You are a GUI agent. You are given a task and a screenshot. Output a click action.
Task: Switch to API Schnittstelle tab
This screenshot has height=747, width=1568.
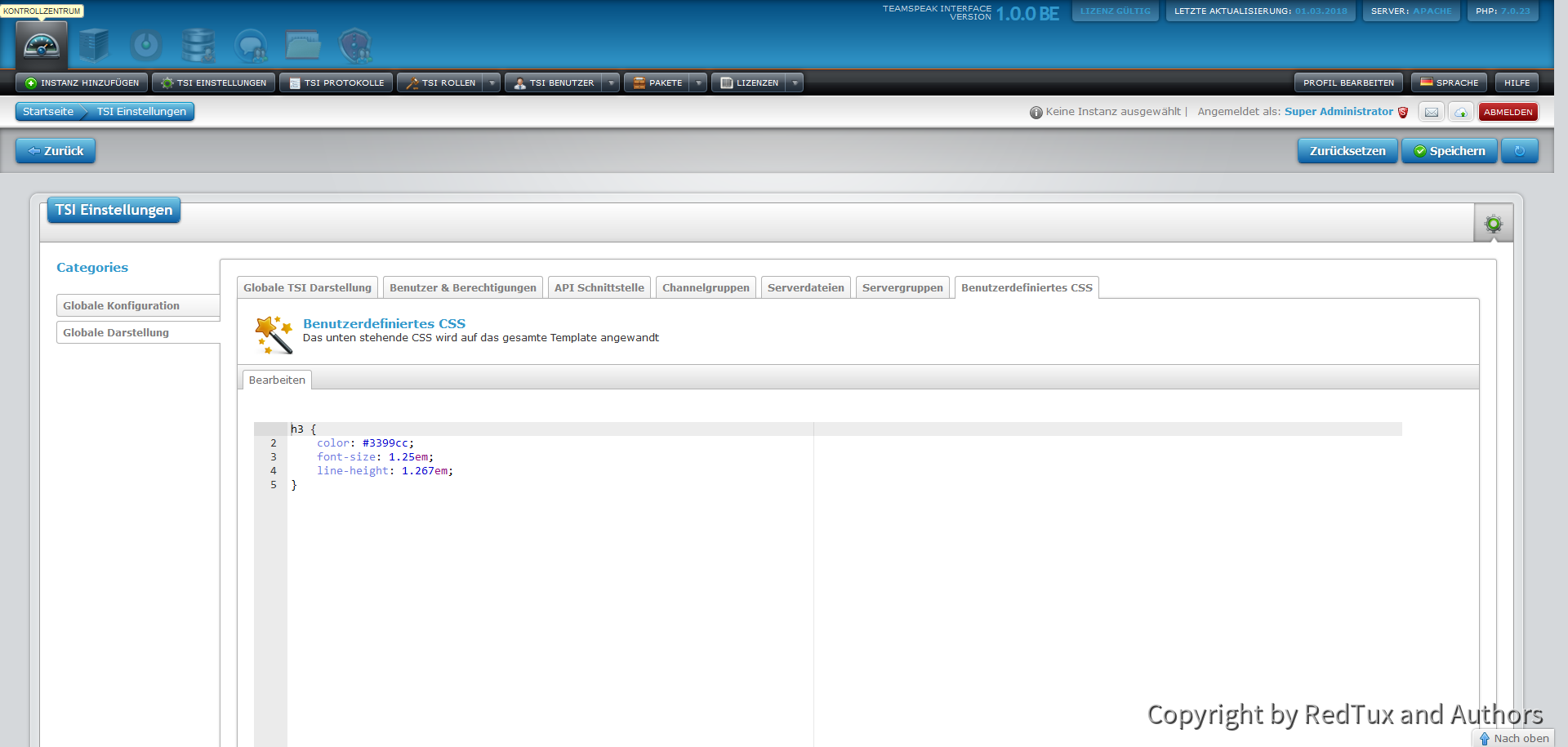click(x=599, y=287)
